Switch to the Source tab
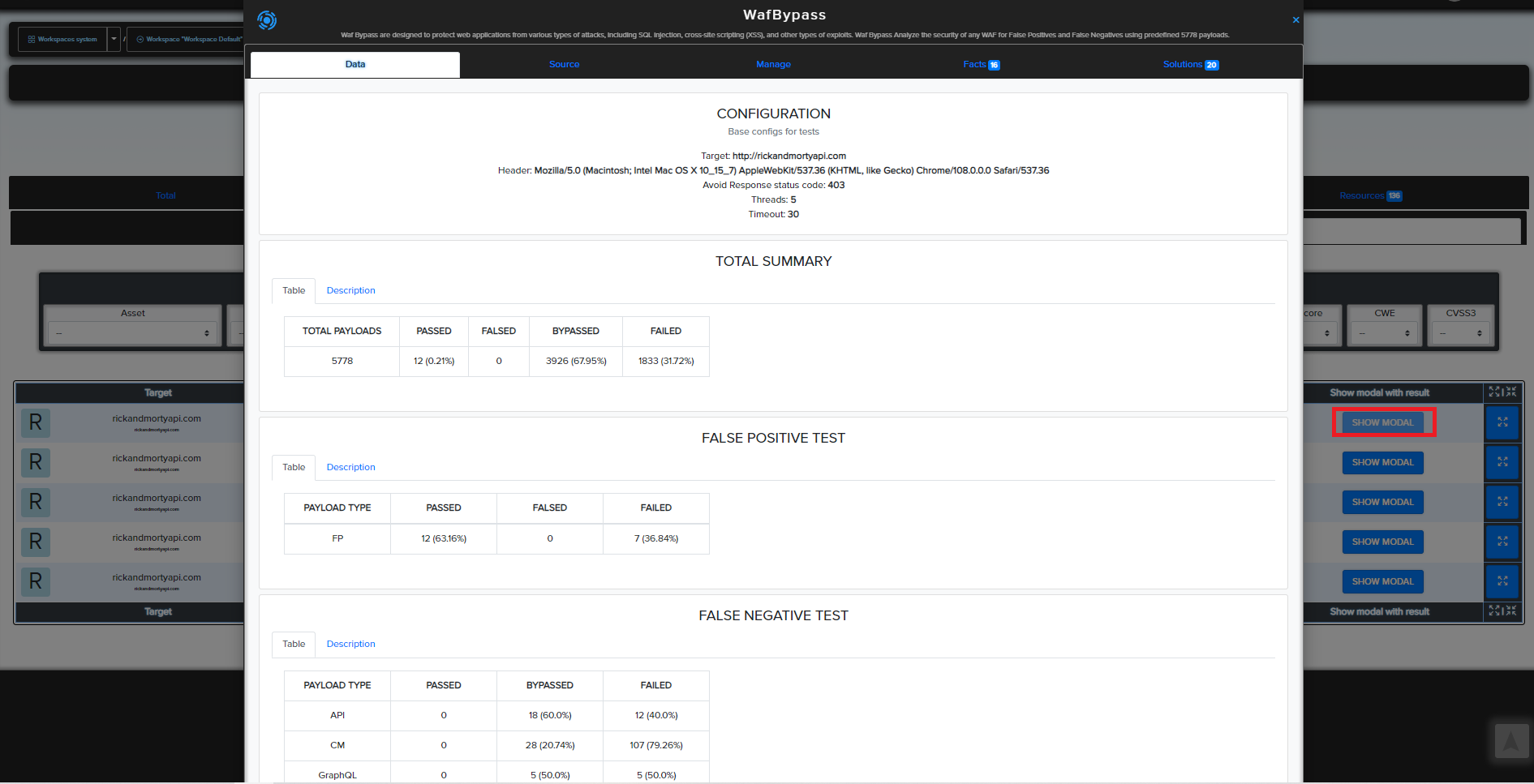The image size is (1534, 784). click(x=564, y=64)
